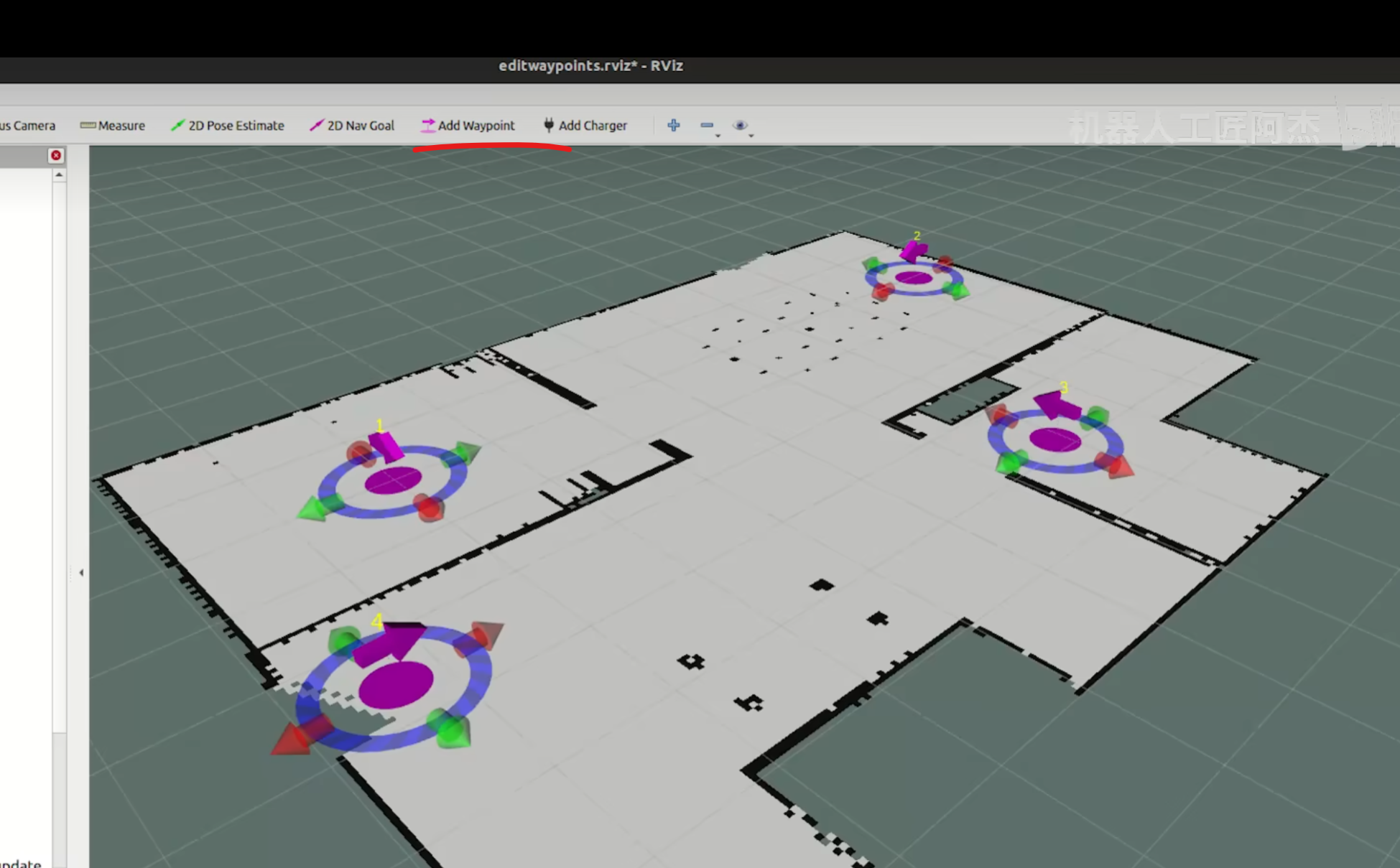This screenshot has width=1400, height=868.
Task: Open the eye icon dropdown arrow
Action: [x=751, y=136]
